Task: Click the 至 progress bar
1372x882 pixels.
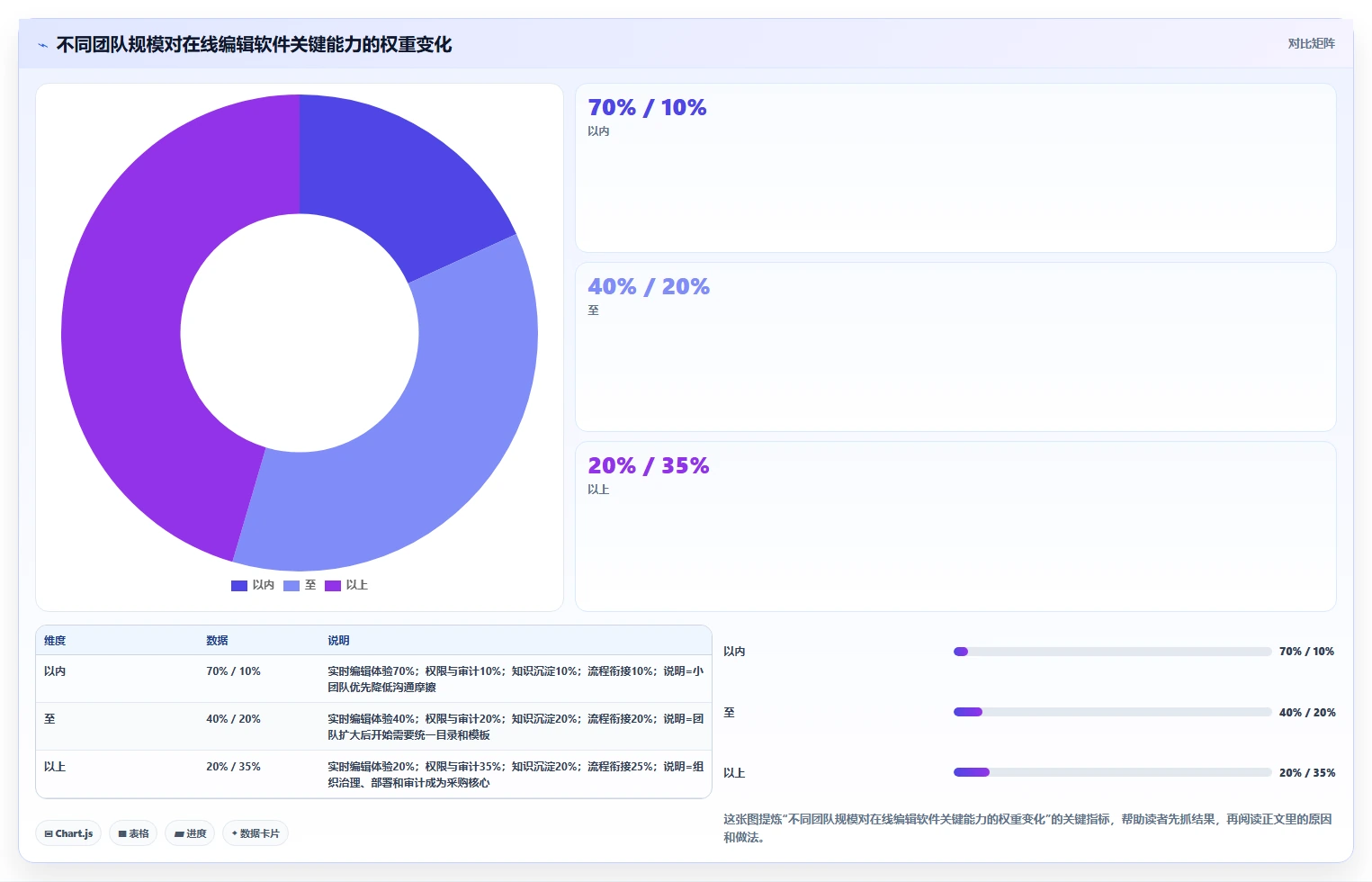Action: pos(1113,712)
